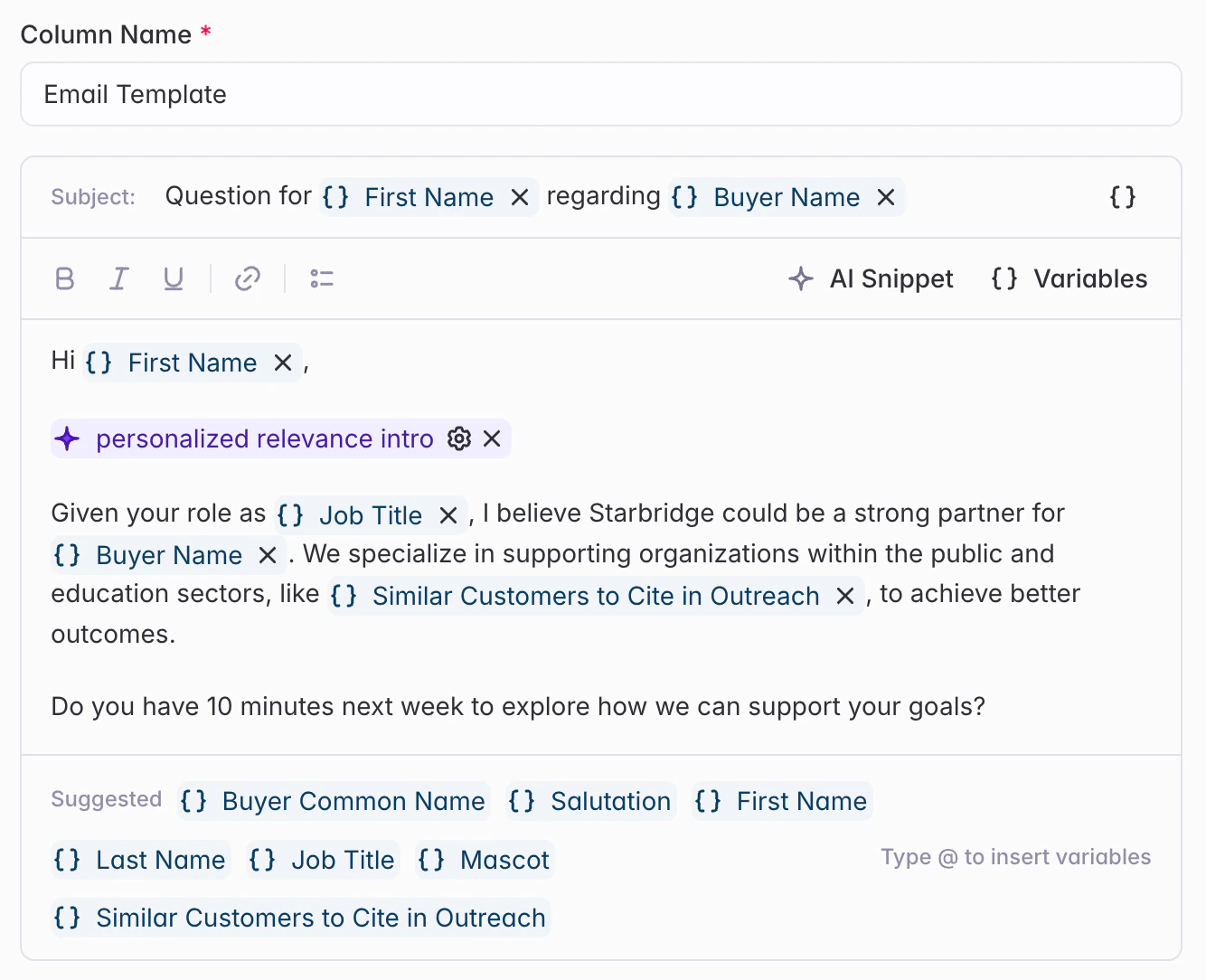Click the sparkle icon on intro snippet

click(x=68, y=439)
